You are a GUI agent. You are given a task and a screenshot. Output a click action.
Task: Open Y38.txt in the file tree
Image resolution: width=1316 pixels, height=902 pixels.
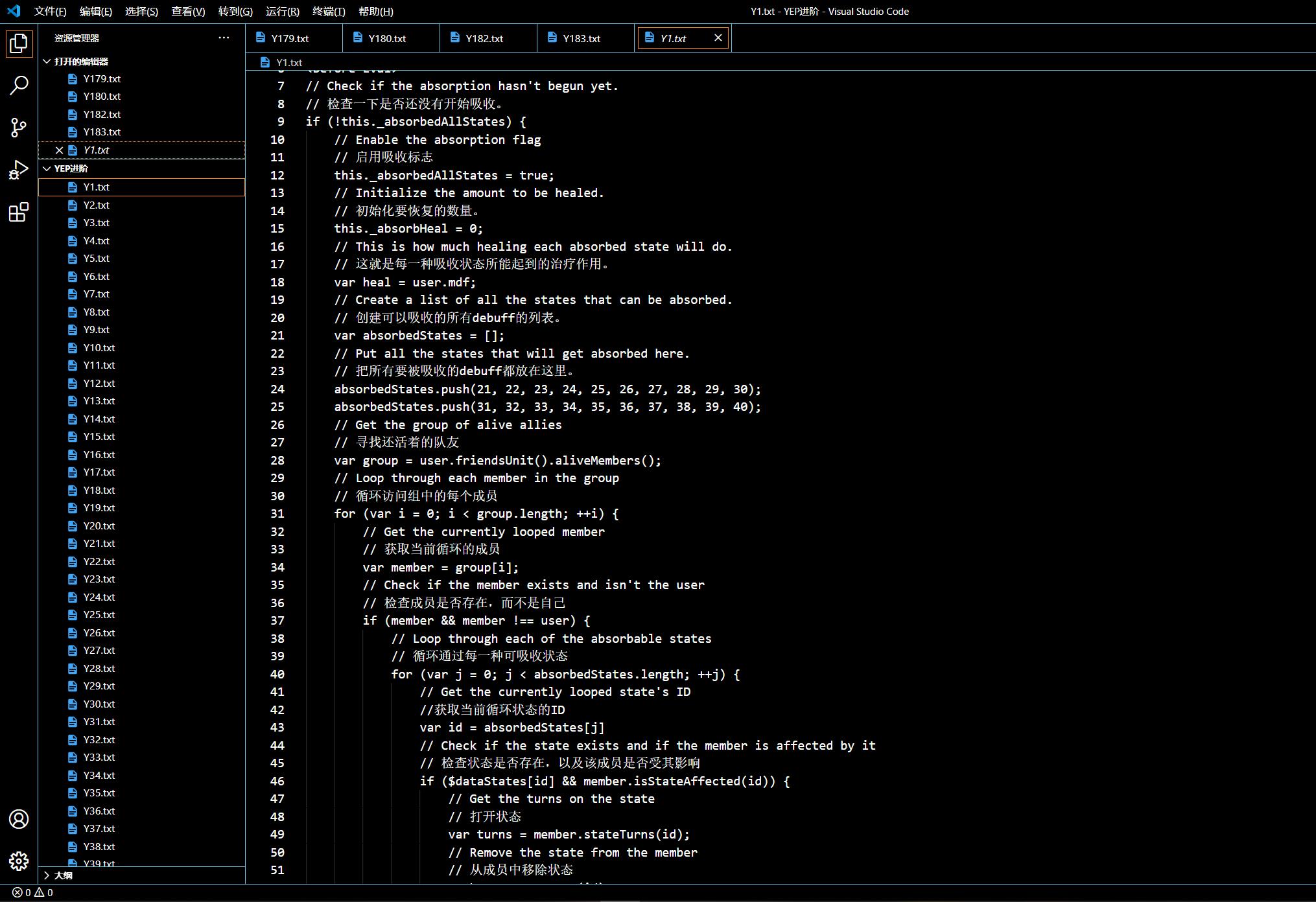click(x=141, y=846)
